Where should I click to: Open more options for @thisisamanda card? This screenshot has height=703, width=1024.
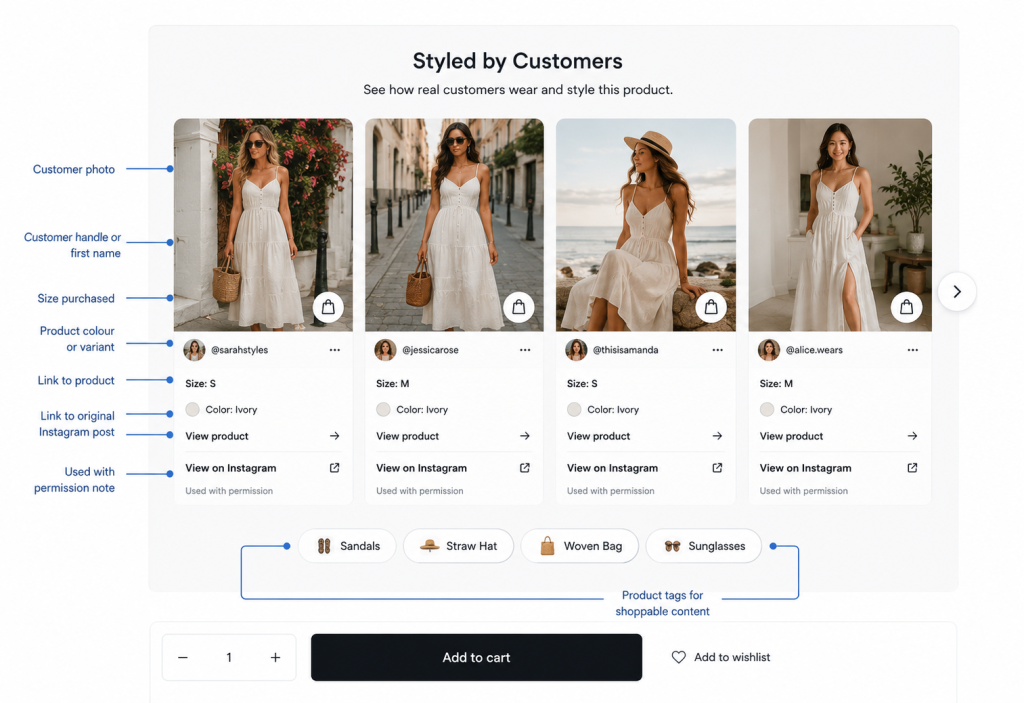click(x=717, y=350)
